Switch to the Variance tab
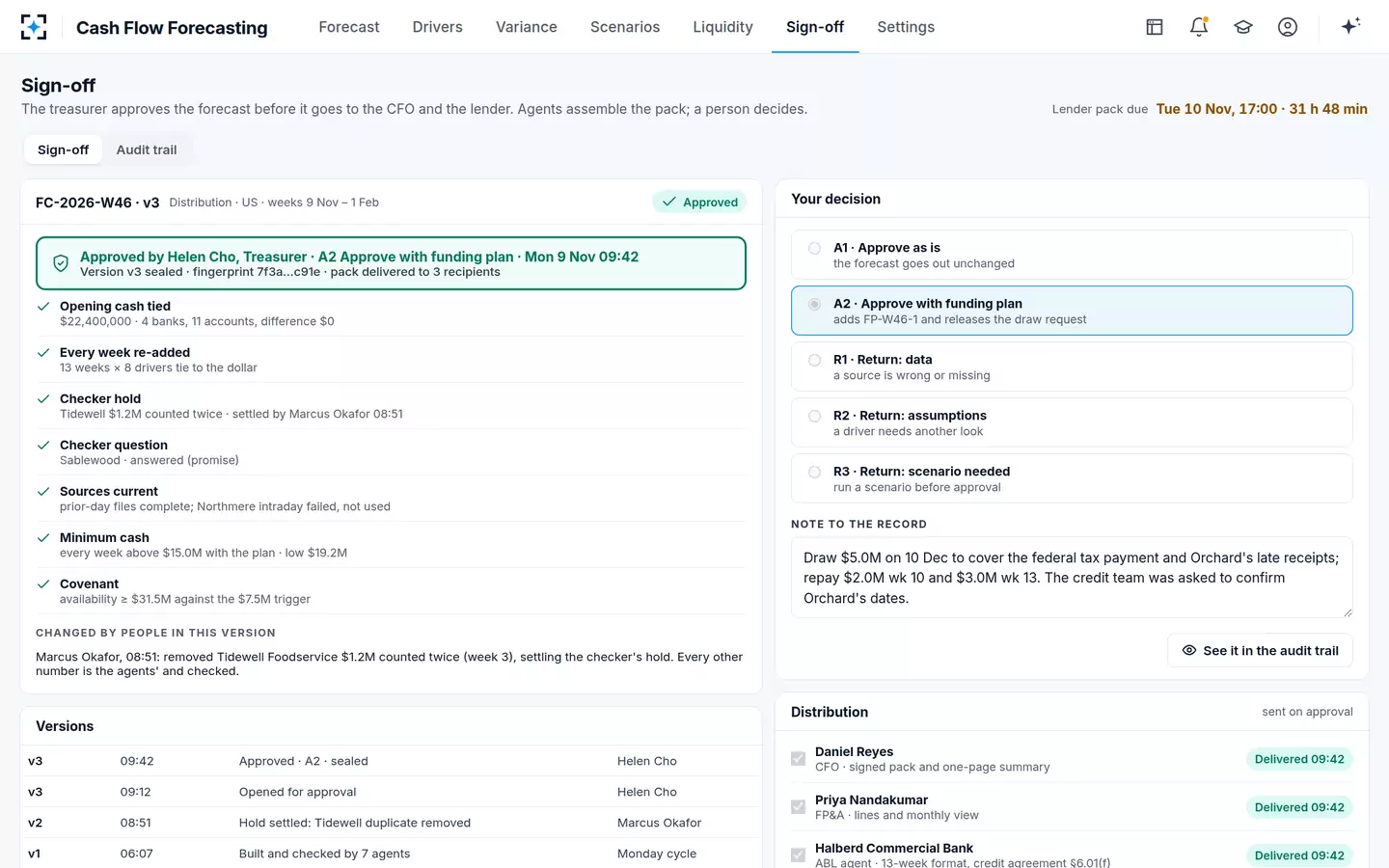The height and width of the screenshot is (868, 1389). click(526, 27)
